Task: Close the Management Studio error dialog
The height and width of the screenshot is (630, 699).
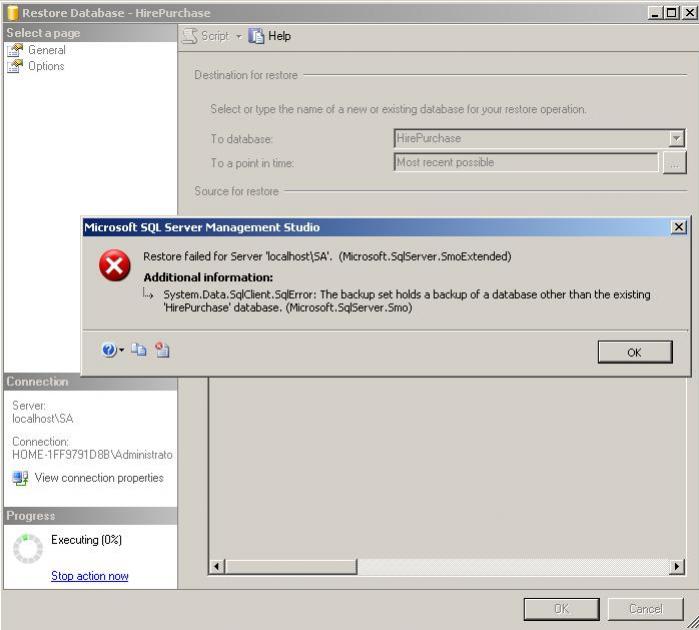Action: point(678,227)
